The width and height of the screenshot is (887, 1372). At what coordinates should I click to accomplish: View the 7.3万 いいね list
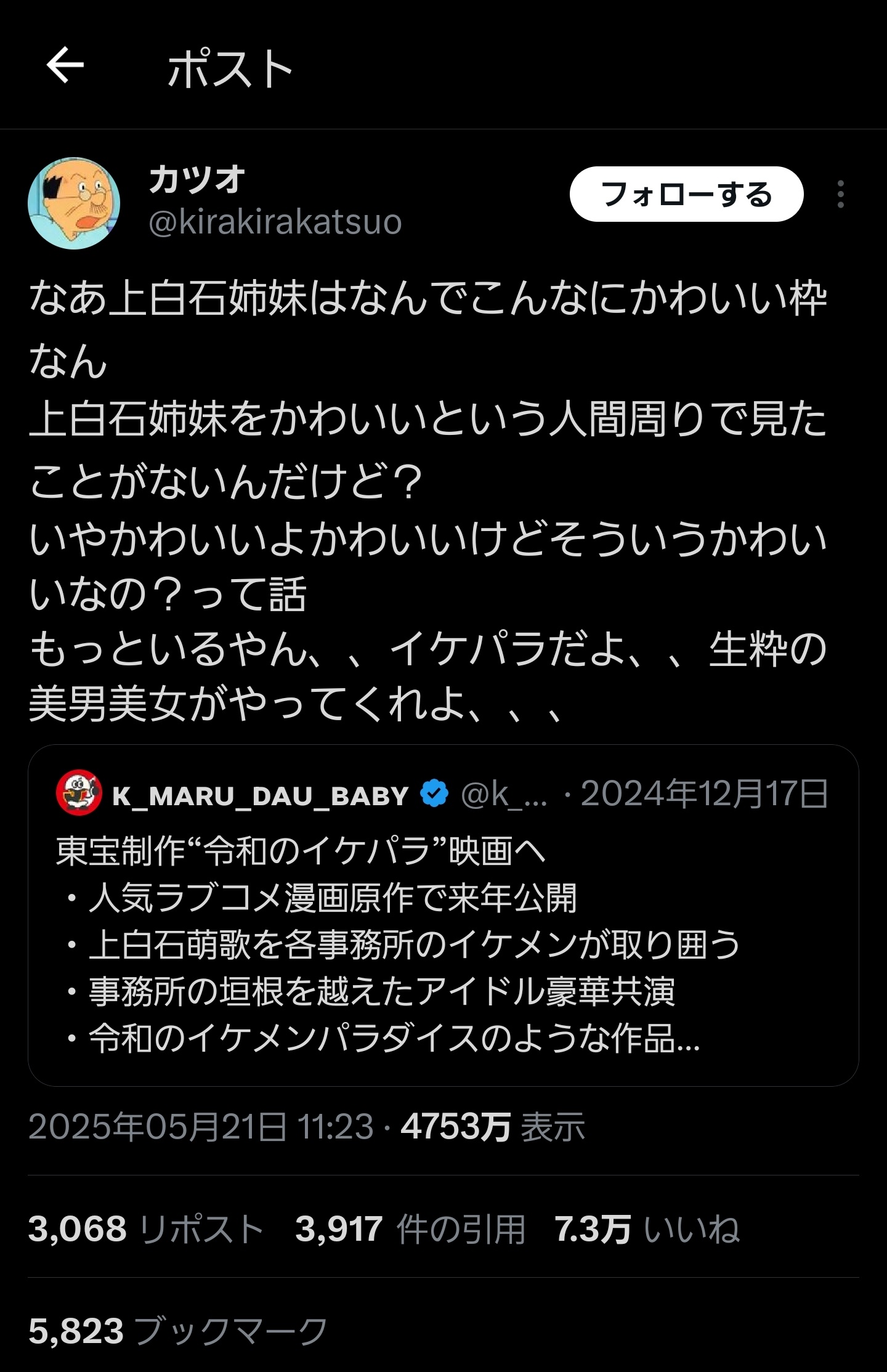[647, 1228]
